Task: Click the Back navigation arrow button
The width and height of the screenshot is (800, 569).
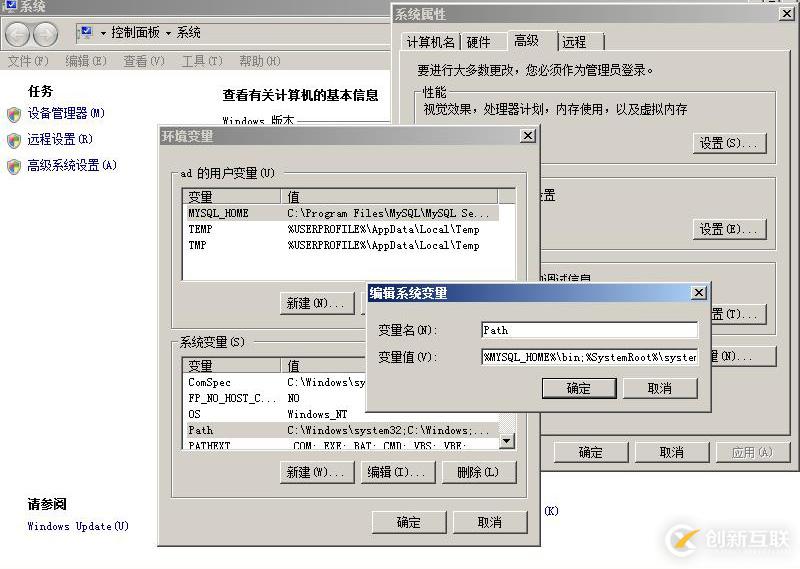Action: tap(18, 34)
